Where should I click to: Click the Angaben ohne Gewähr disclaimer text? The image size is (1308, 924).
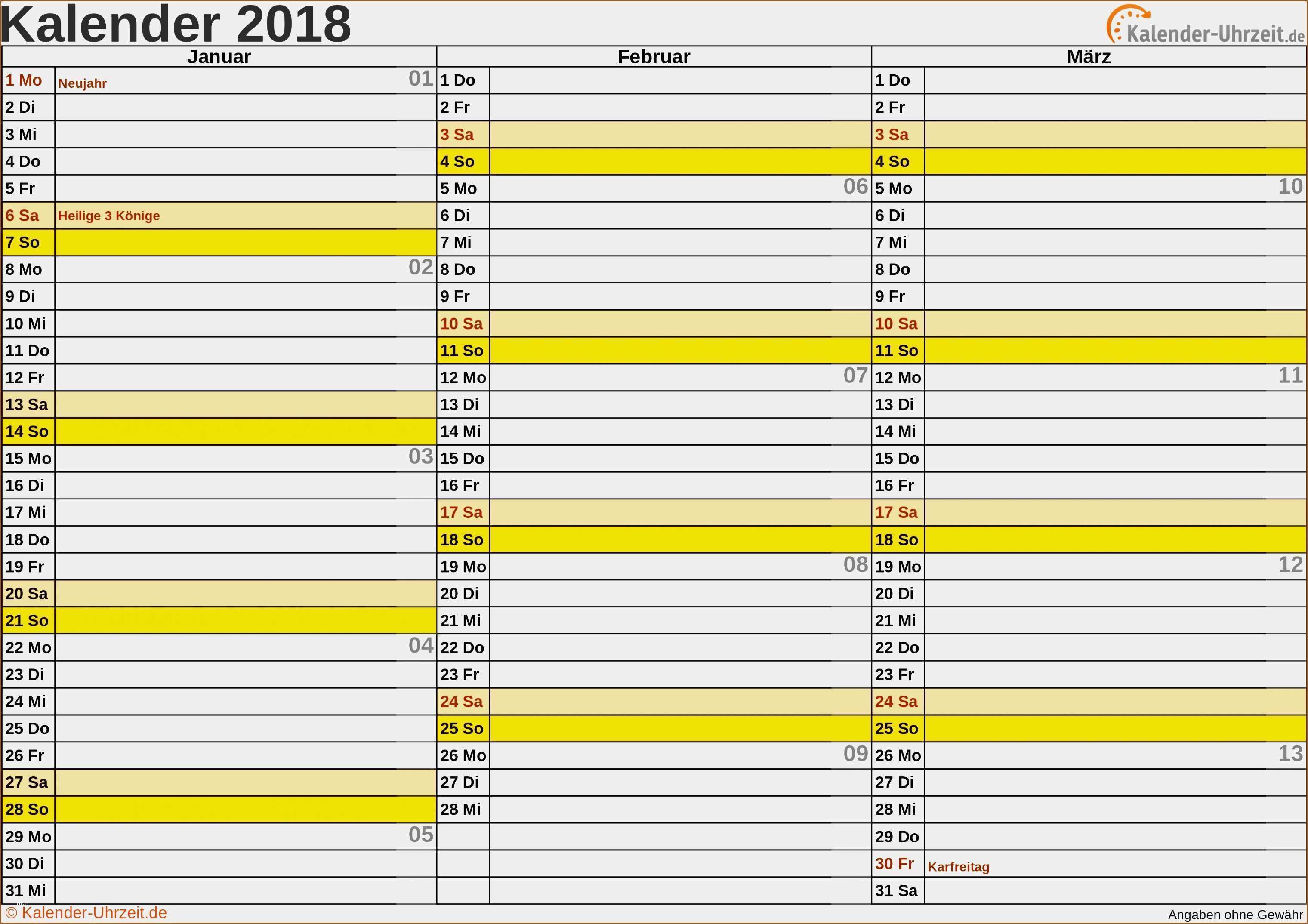1235,915
